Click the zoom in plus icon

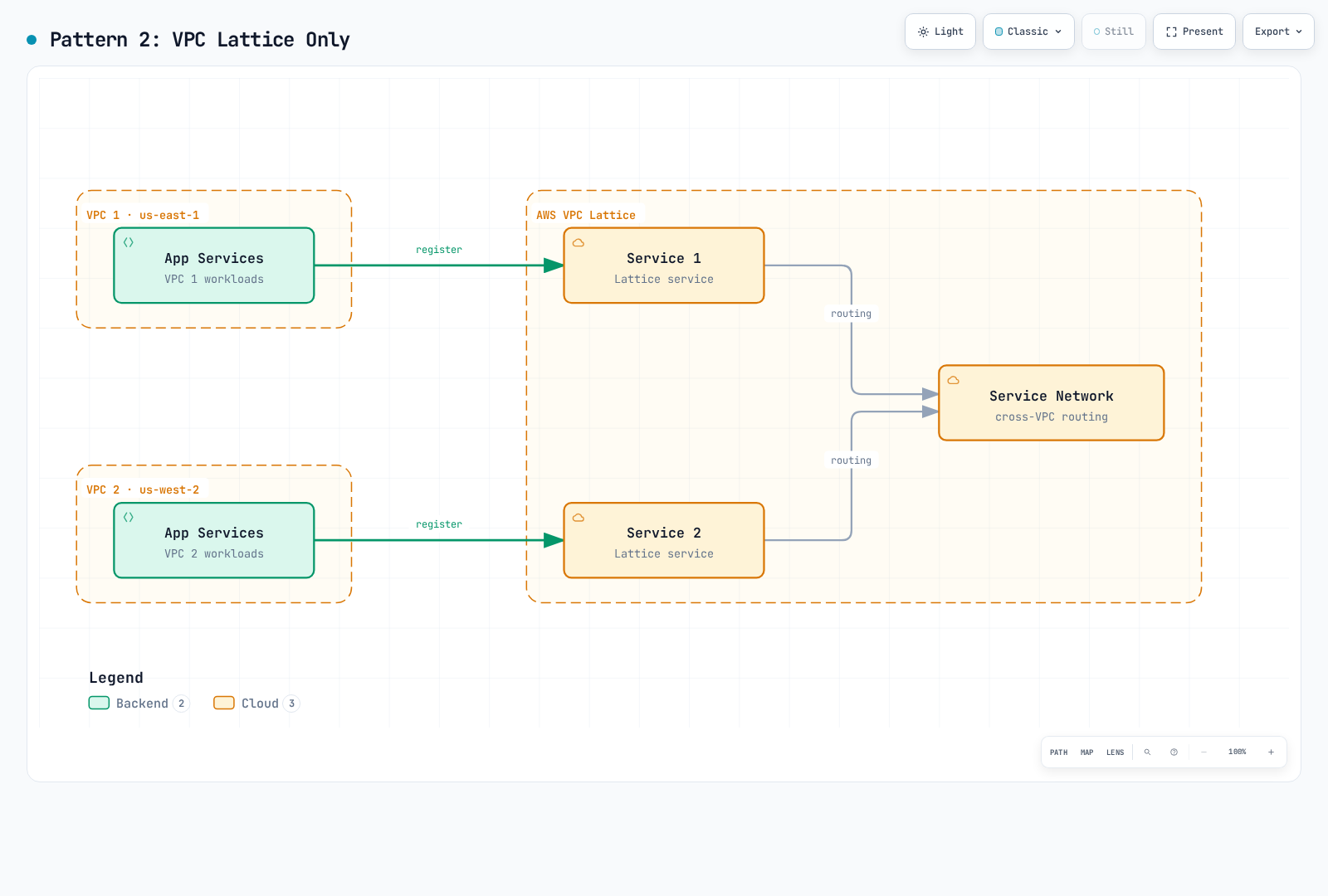point(1271,752)
